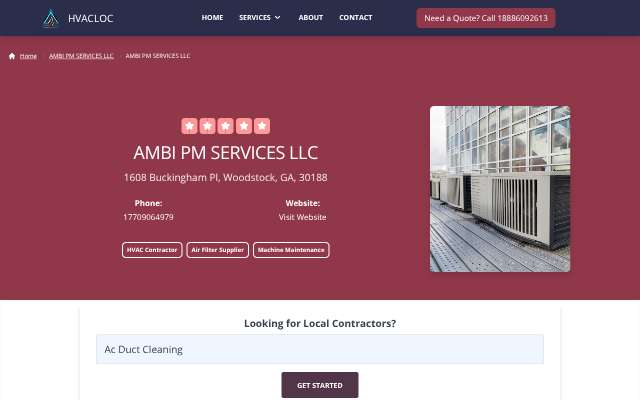The height and width of the screenshot is (400, 640).
Task: Select the Air Filter Supplier tag
Action: point(218,250)
